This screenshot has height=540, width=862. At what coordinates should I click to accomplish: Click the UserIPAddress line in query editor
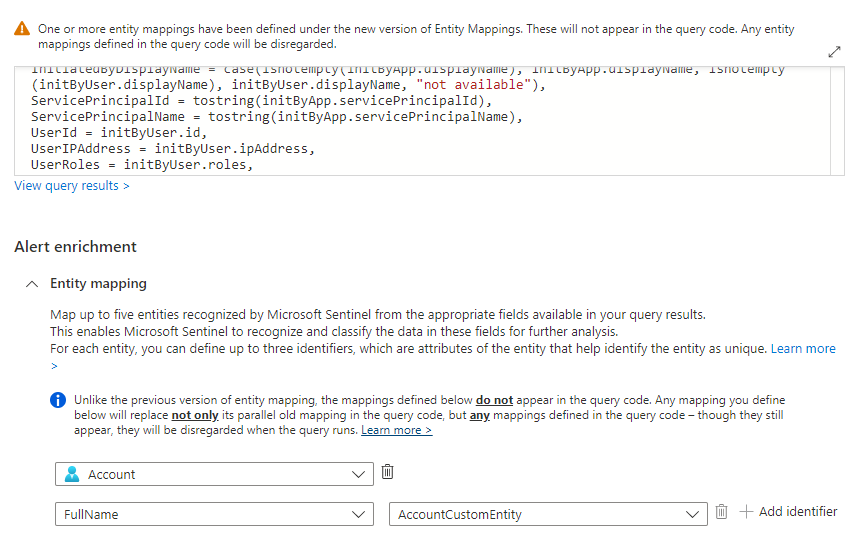(x=172, y=149)
